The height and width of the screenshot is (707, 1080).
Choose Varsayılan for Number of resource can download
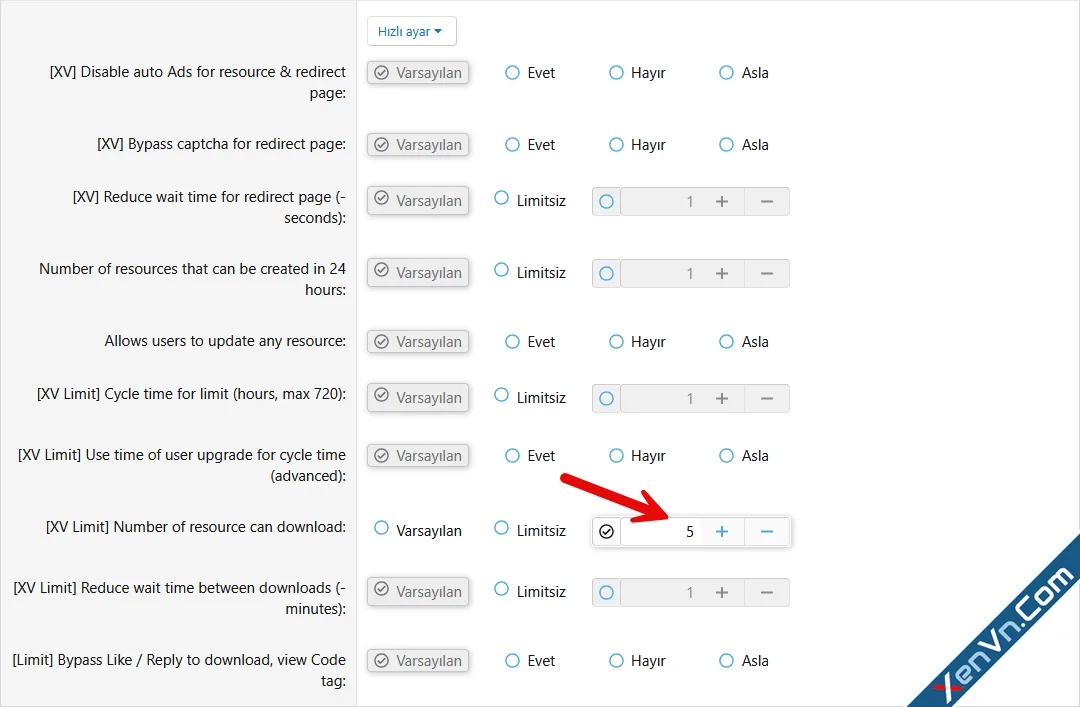[x=381, y=529]
